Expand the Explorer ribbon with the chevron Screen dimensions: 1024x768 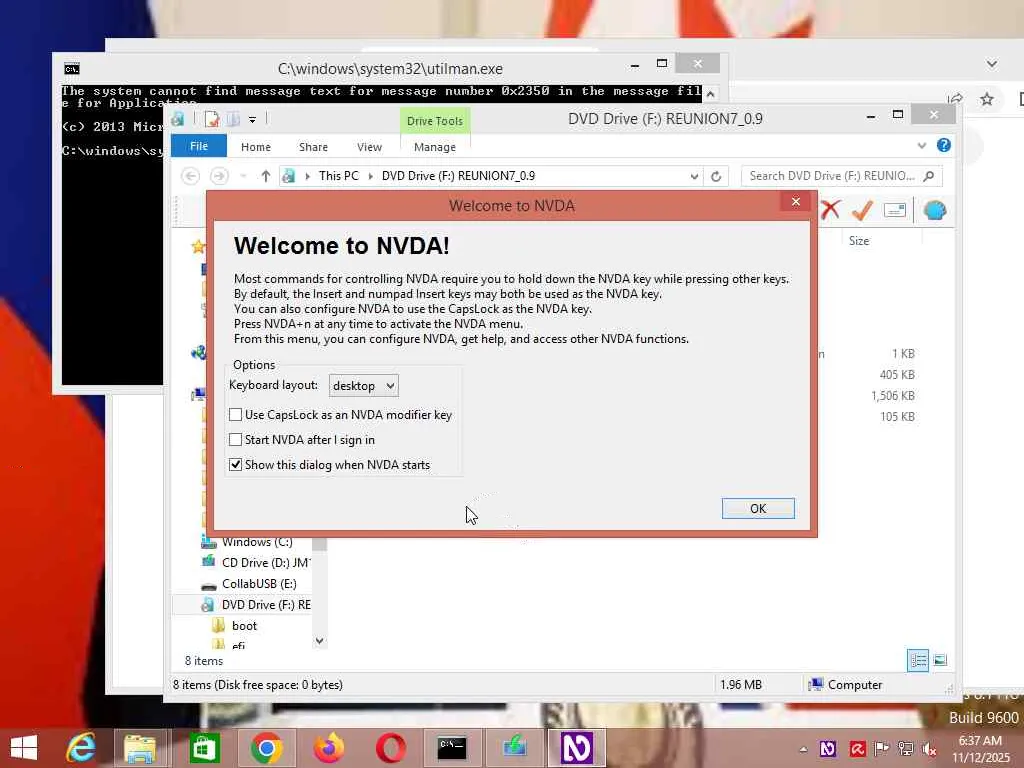(x=921, y=145)
